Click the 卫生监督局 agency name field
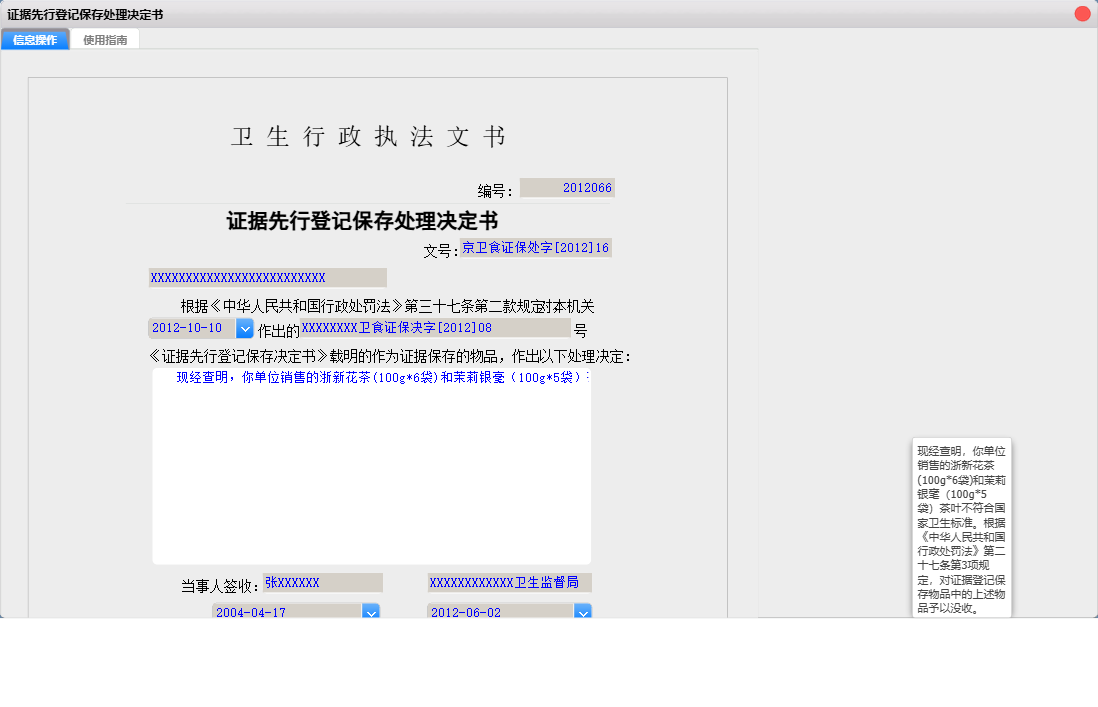 509,583
